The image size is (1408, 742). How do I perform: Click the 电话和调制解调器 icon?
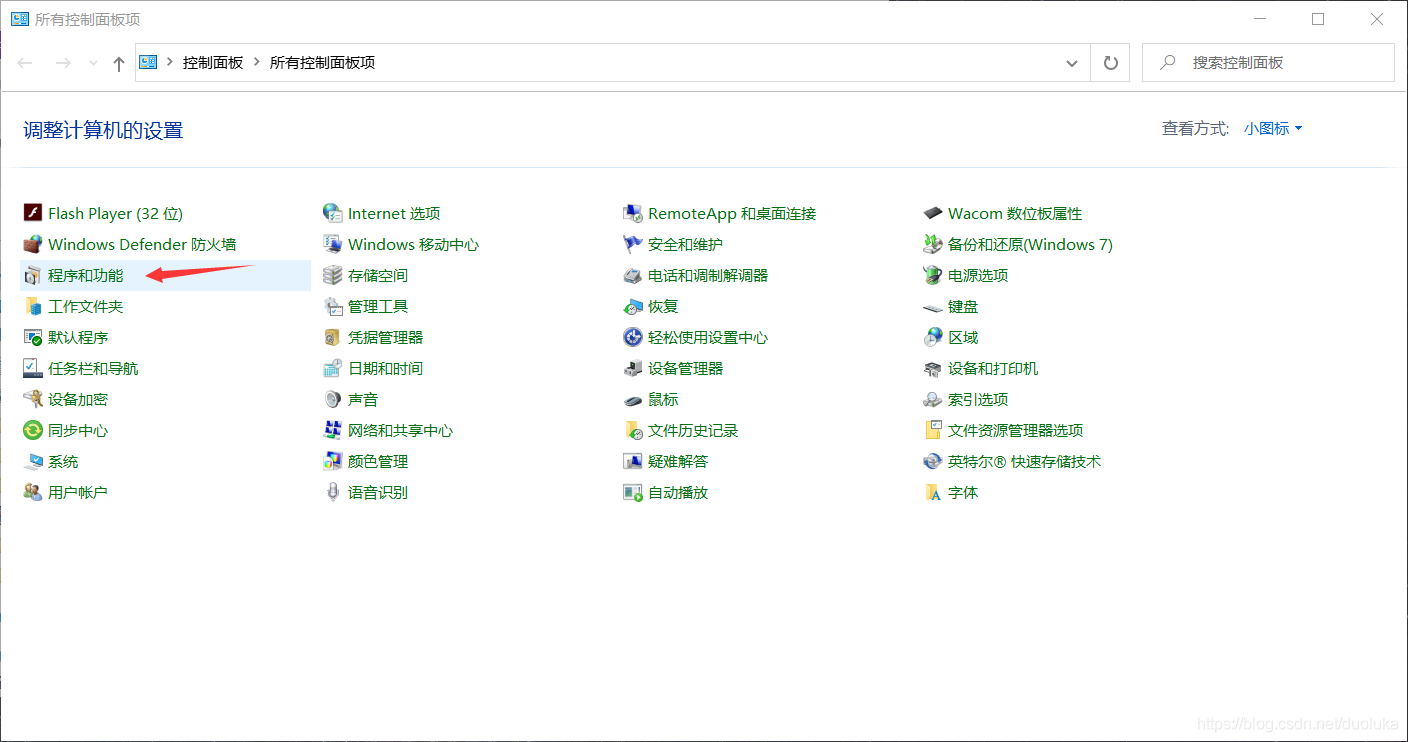tap(633, 275)
